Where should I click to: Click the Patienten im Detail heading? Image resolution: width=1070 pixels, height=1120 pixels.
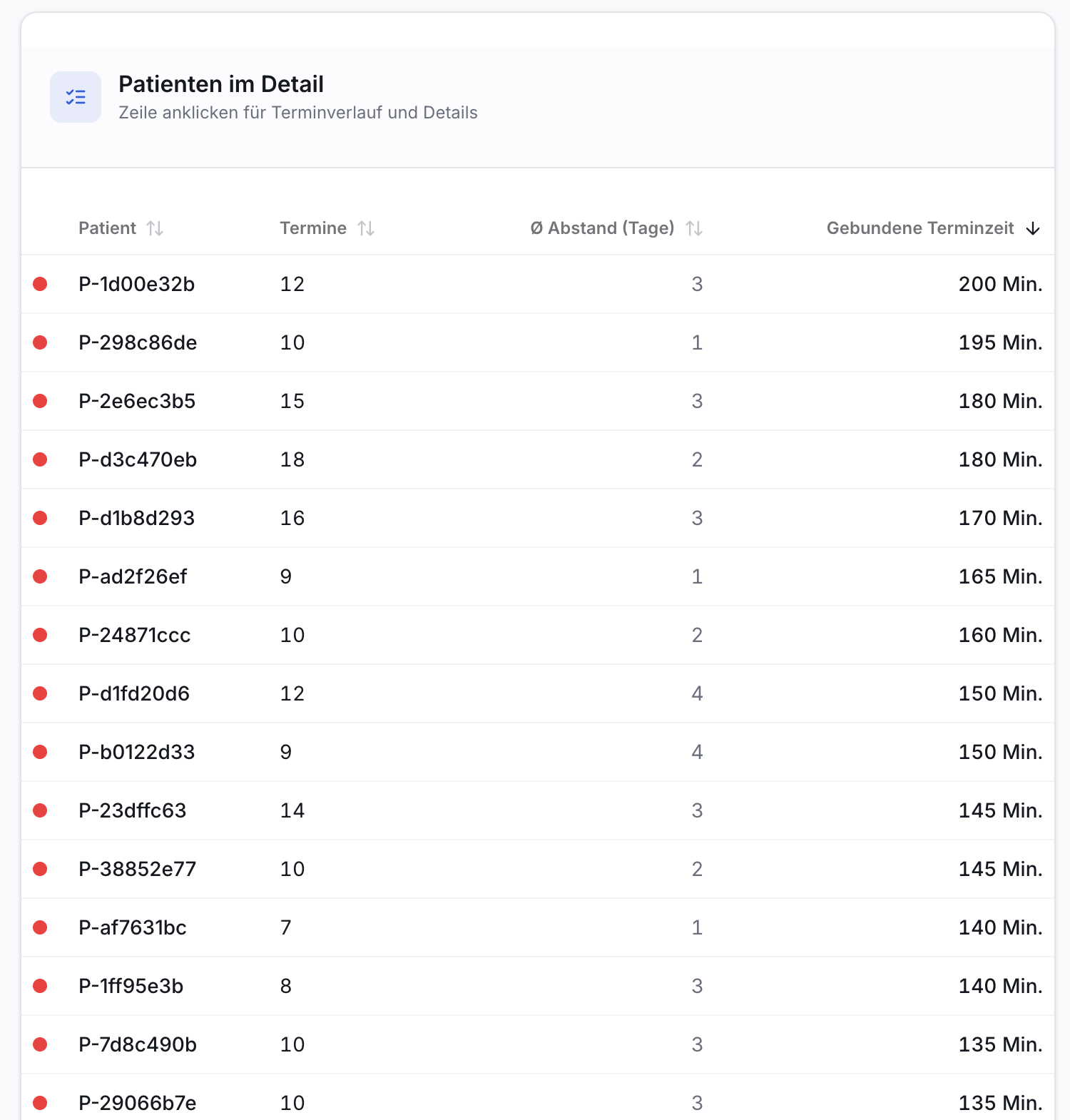[x=221, y=84]
